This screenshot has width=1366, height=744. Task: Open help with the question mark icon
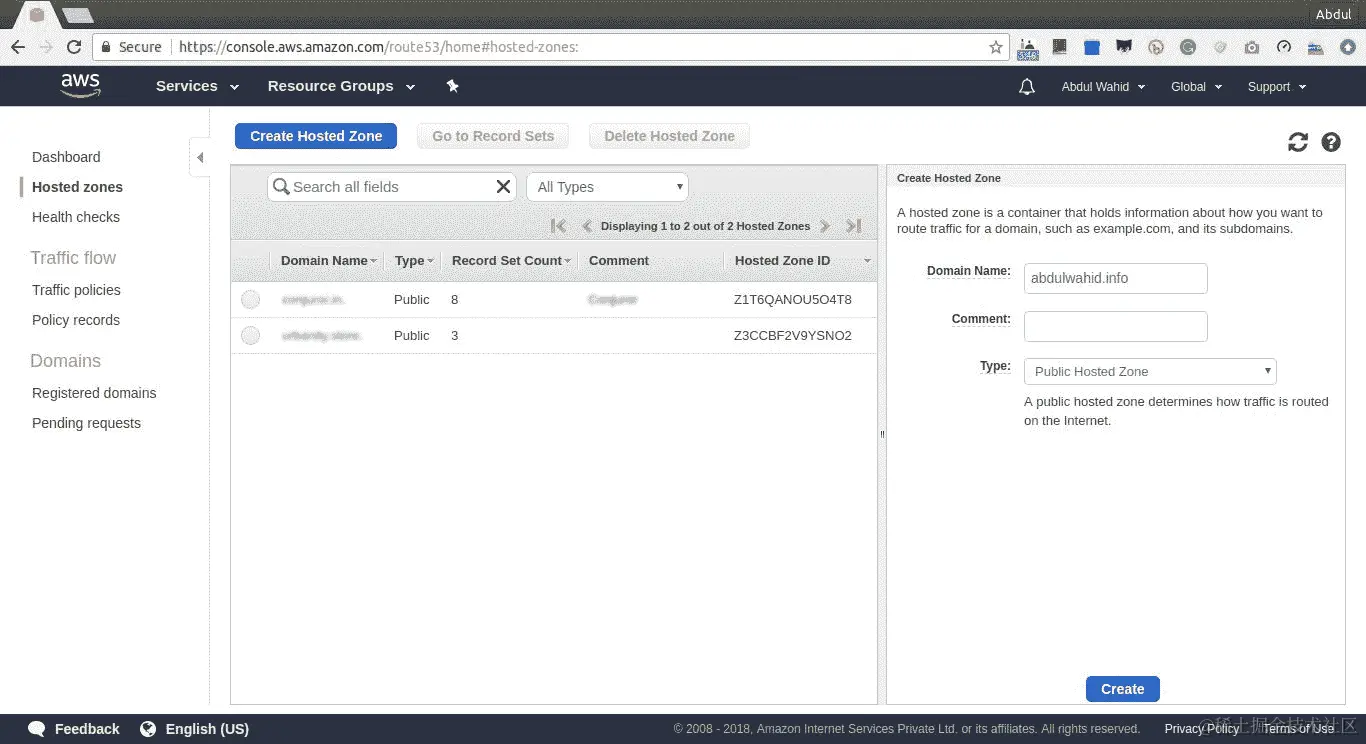click(1331, 142)
